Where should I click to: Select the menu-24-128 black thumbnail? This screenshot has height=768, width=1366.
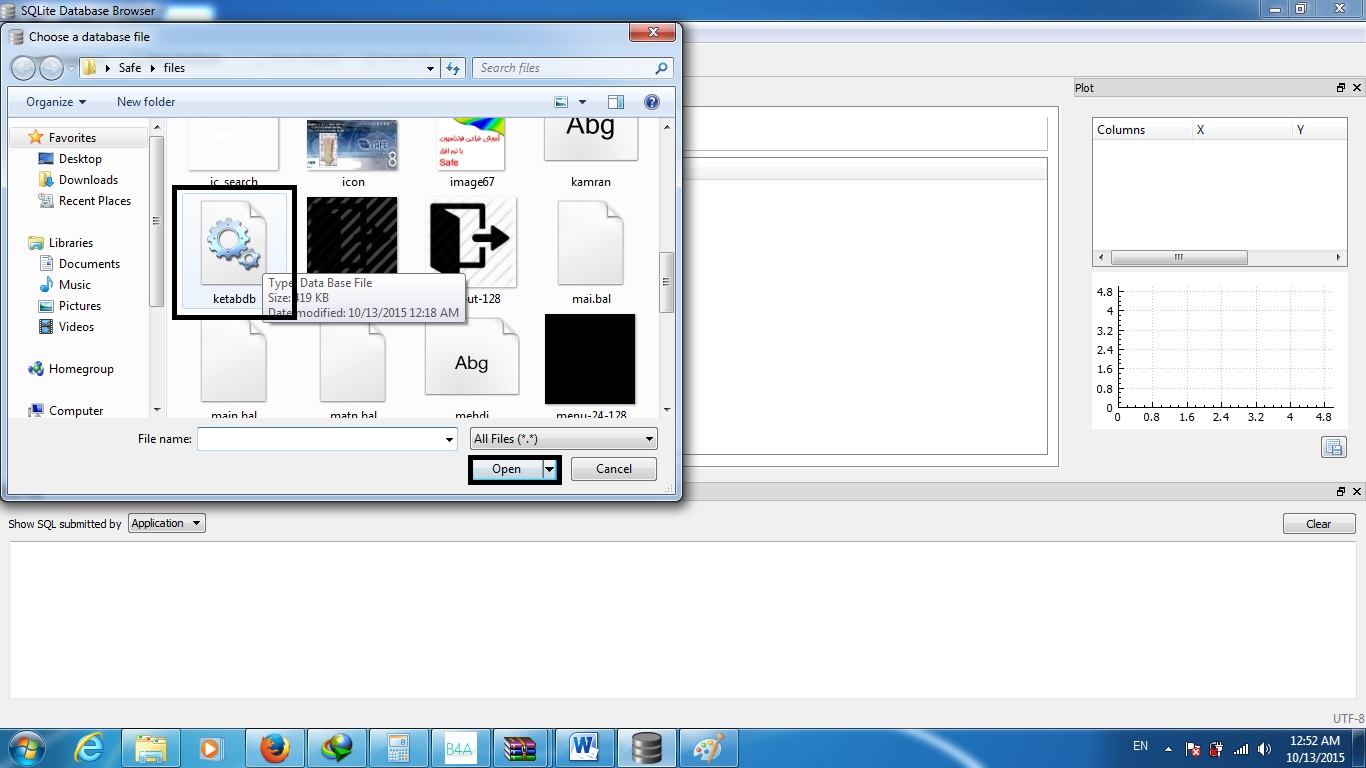590,368
